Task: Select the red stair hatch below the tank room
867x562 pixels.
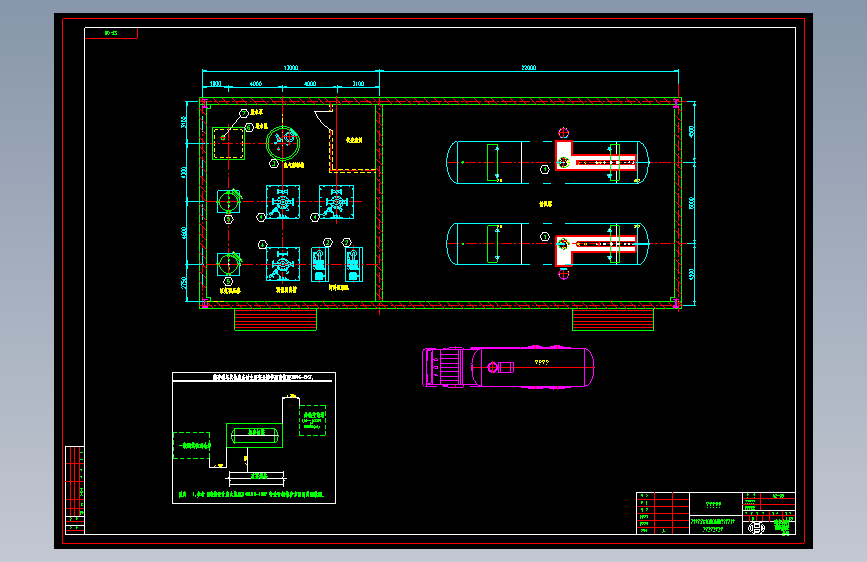Action: coord(613,320)
